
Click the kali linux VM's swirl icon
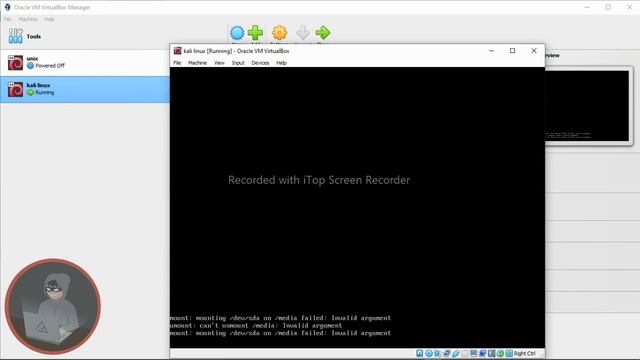(x=16, y=89)
